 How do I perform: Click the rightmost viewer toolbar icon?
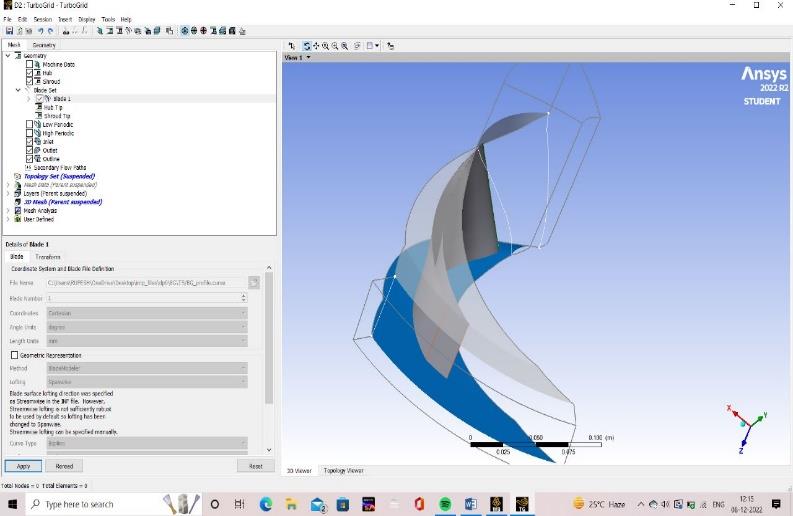390,46
